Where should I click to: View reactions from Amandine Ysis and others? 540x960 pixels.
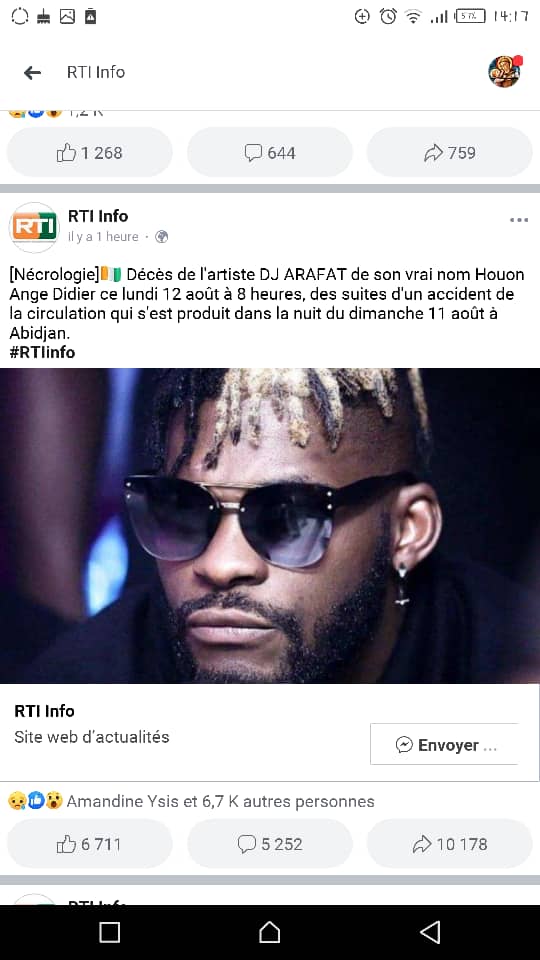pos(191,801)
